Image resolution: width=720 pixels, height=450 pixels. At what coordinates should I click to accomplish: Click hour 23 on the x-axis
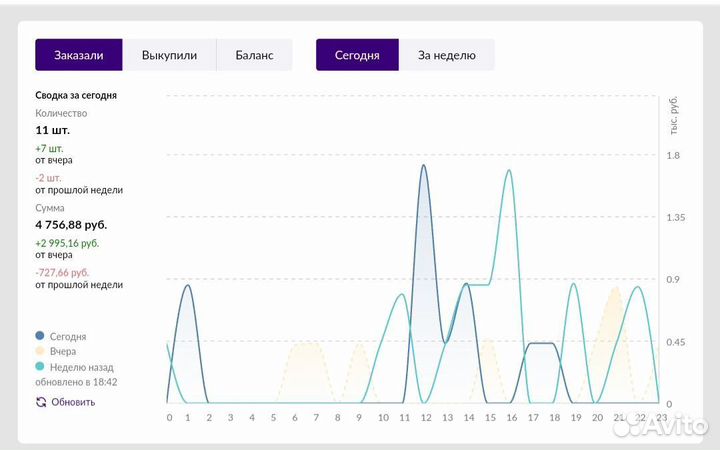coord(661,417)
